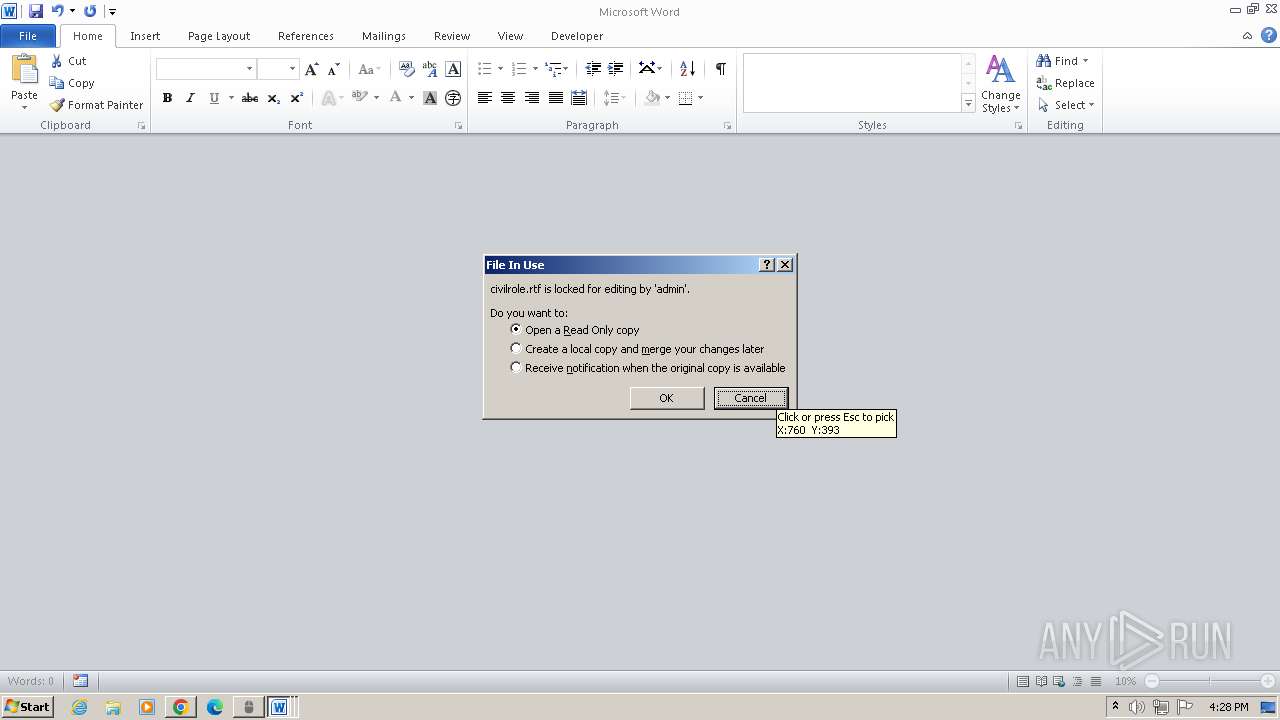Expand the Styles gallery More arrow
The image size is (1280, 720).
point(968,104)
